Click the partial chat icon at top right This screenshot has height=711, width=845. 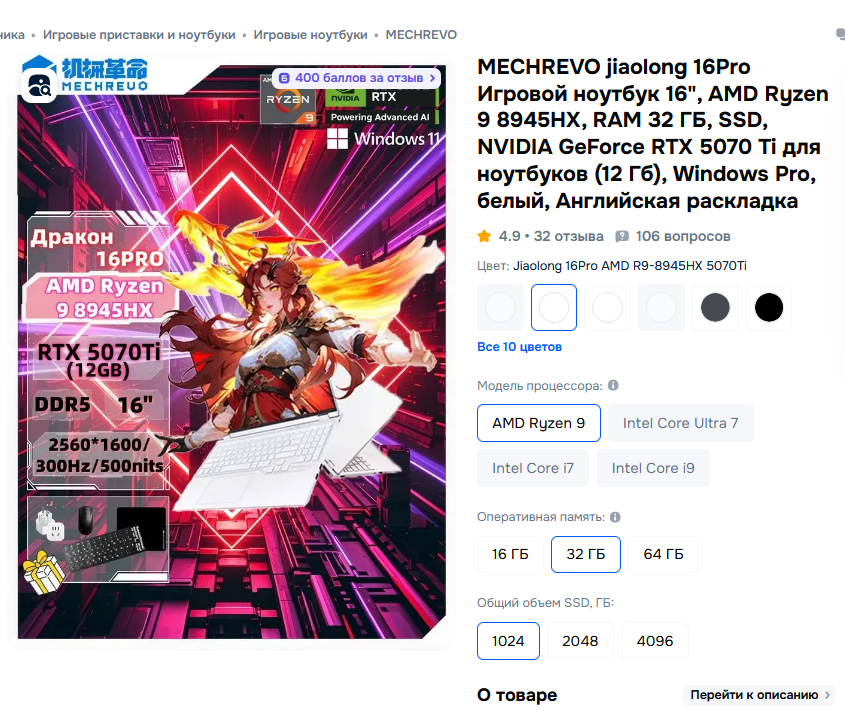point(840,34)
